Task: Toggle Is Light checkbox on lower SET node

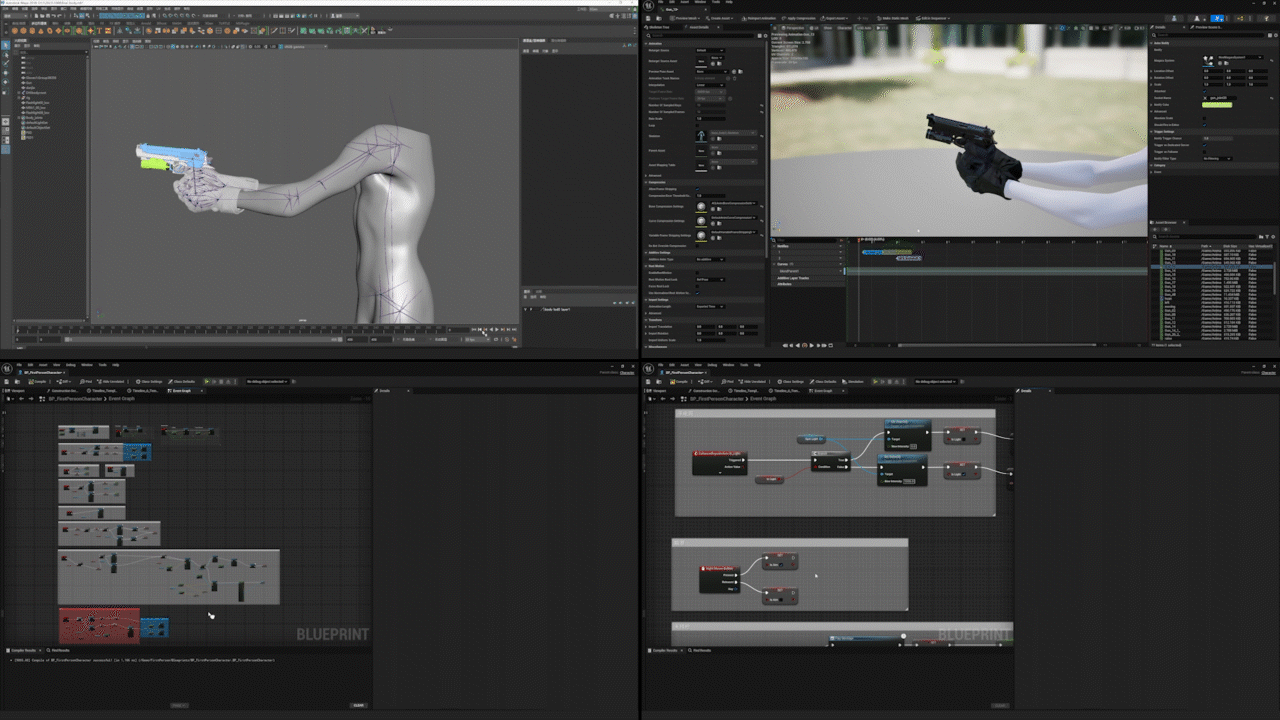Action: tap(964, 474)
